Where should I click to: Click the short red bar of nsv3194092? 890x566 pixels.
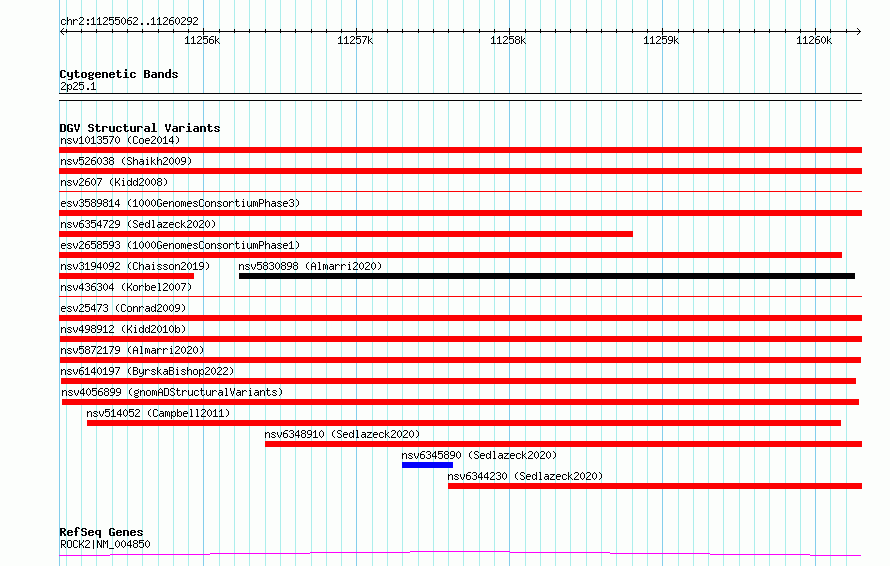click(x=127, y=276)
